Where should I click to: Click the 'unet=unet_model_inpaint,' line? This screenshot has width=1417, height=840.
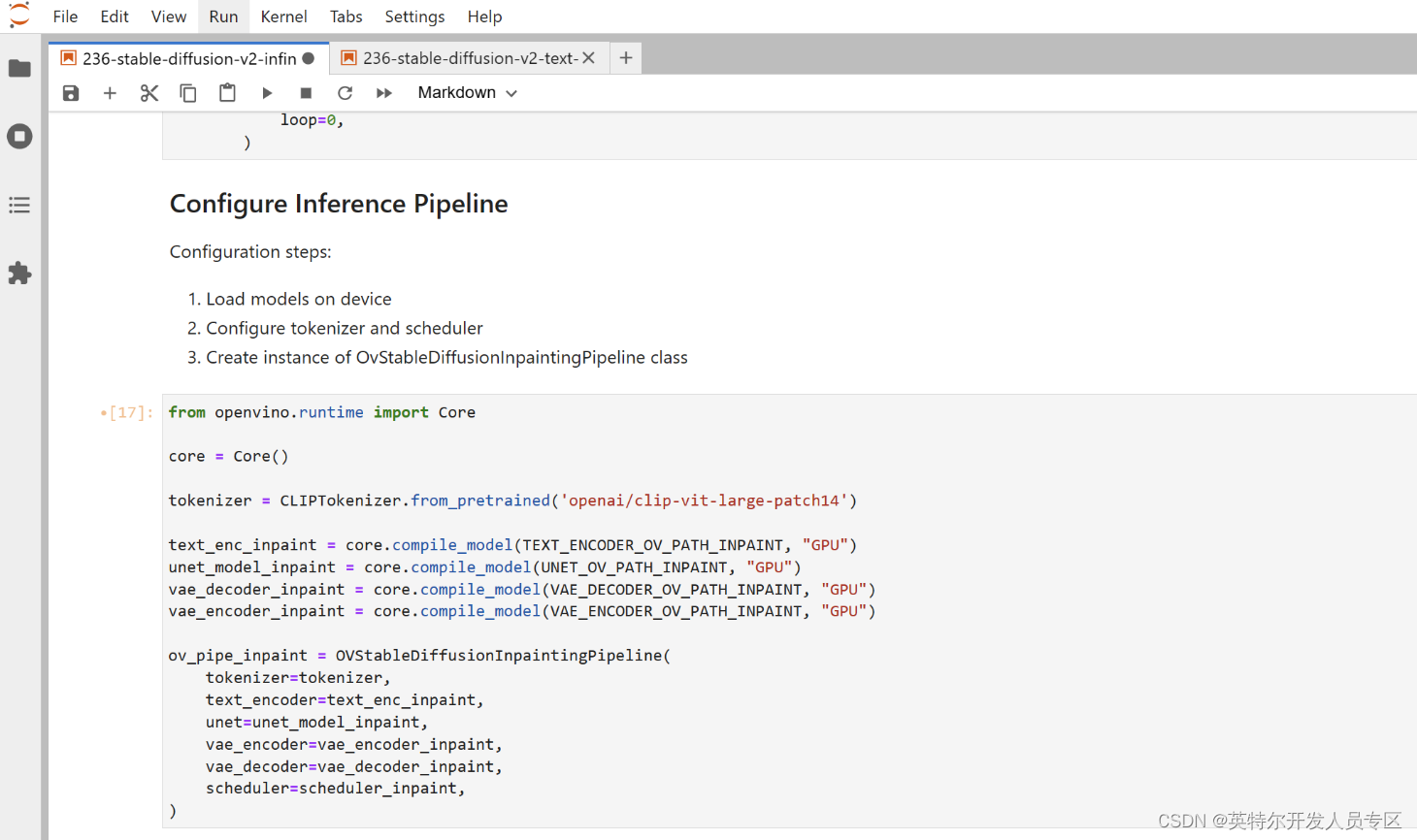click(x=316, y=723)
